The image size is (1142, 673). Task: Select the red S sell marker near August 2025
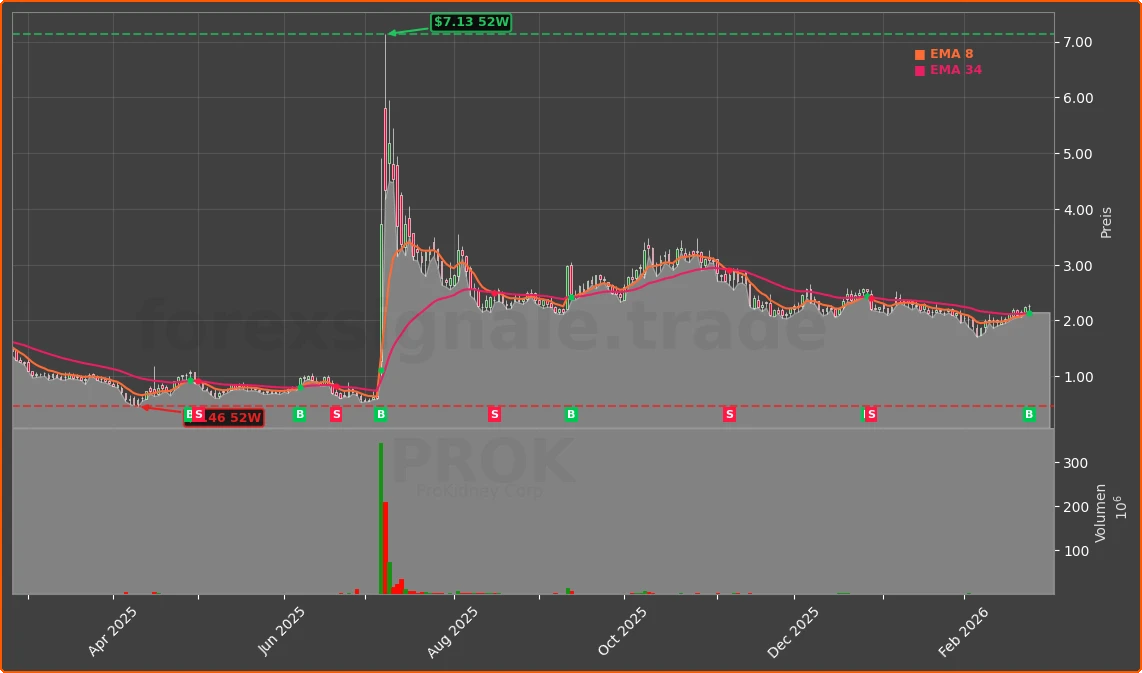pos(492,415)
